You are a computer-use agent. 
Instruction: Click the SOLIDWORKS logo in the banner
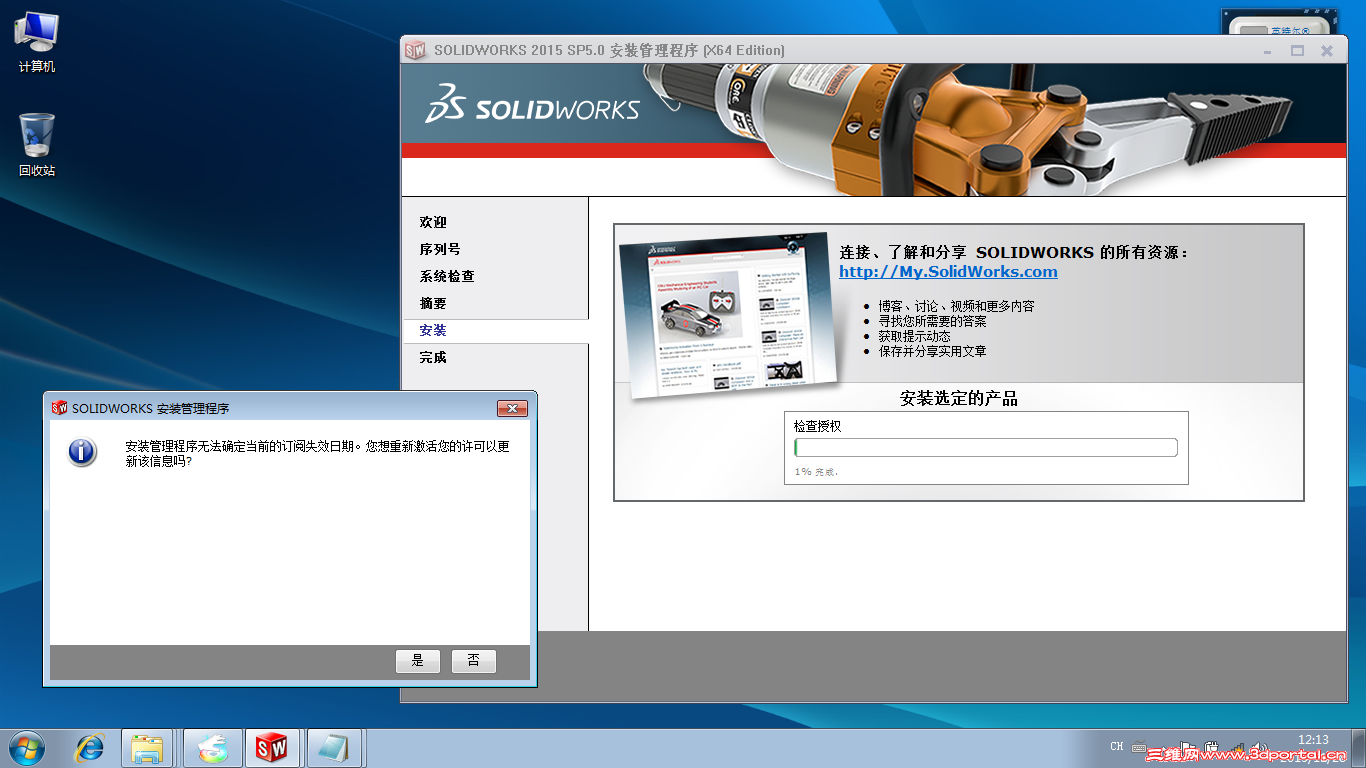532,105
